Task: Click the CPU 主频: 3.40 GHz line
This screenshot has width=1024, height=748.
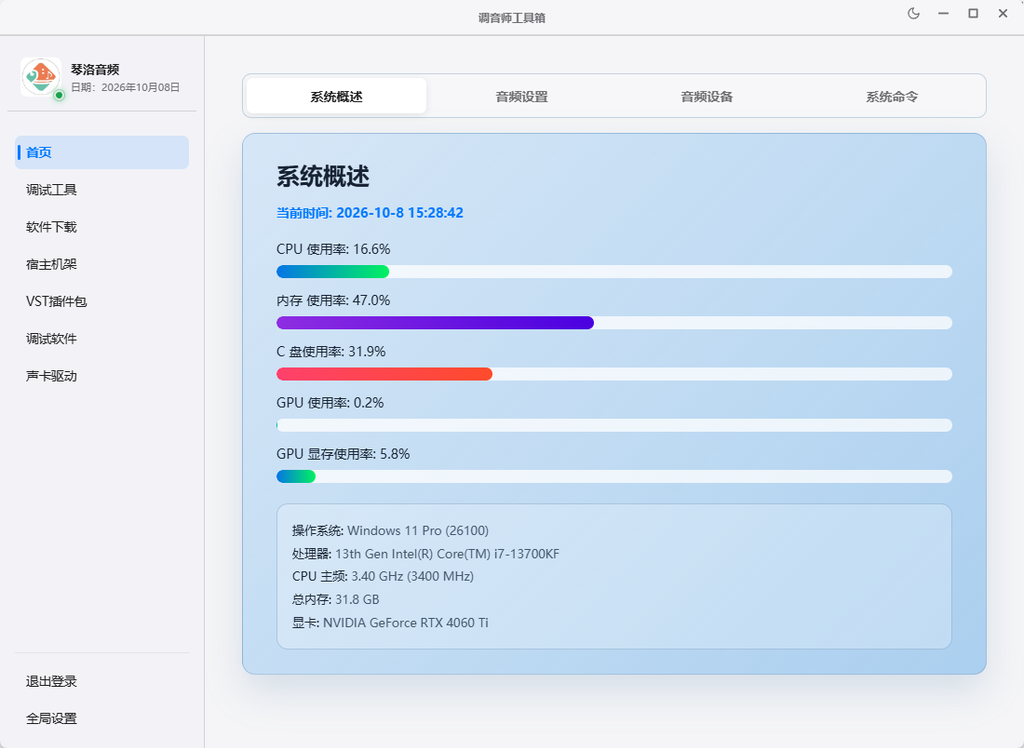Action: pos(383,576)
